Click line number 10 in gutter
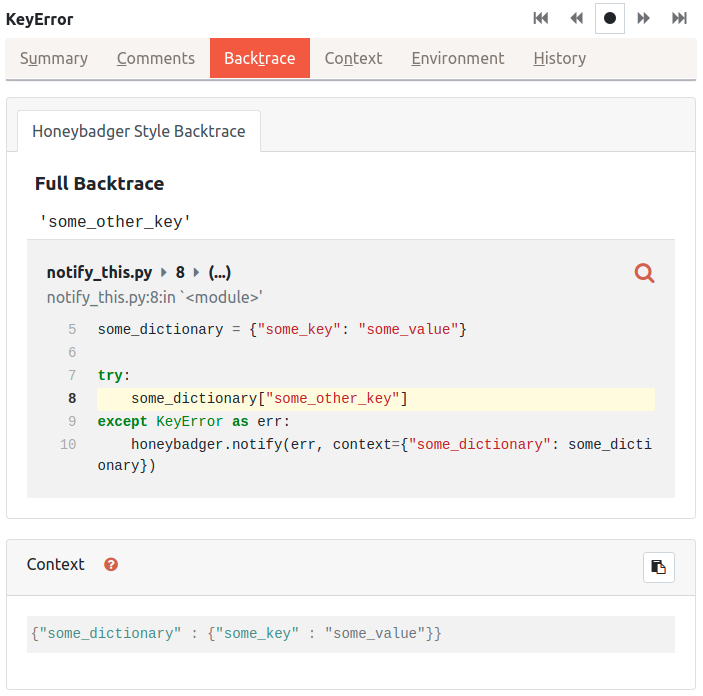Screen dimensions: 703x696 coord(68,444)
